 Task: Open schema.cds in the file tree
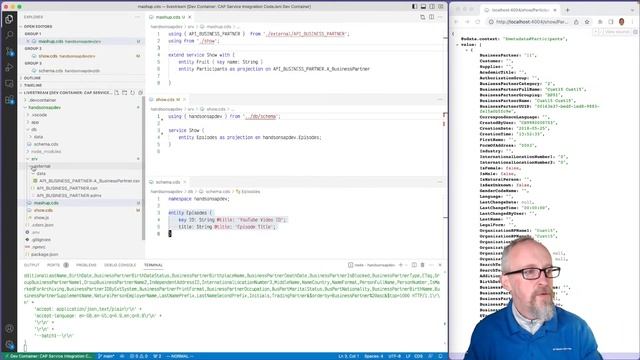coord(46,144)
